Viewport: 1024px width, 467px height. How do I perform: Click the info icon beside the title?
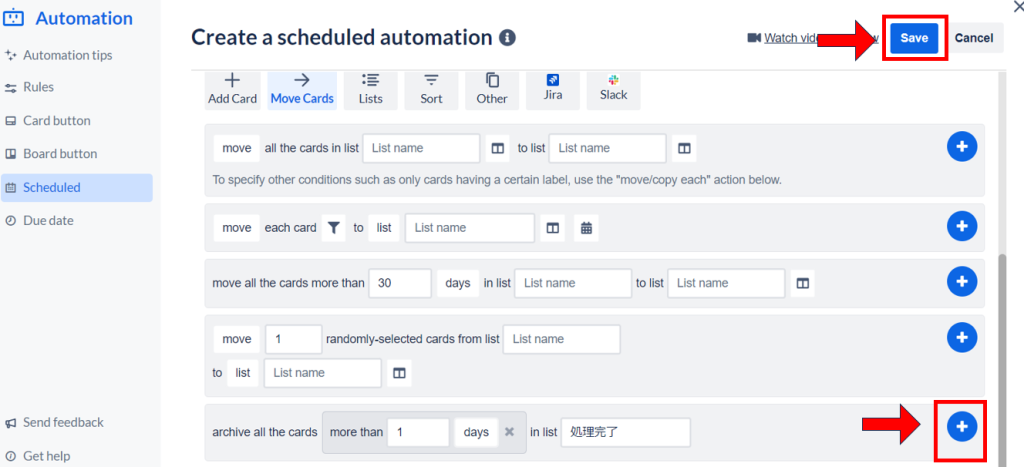(507, 38)
